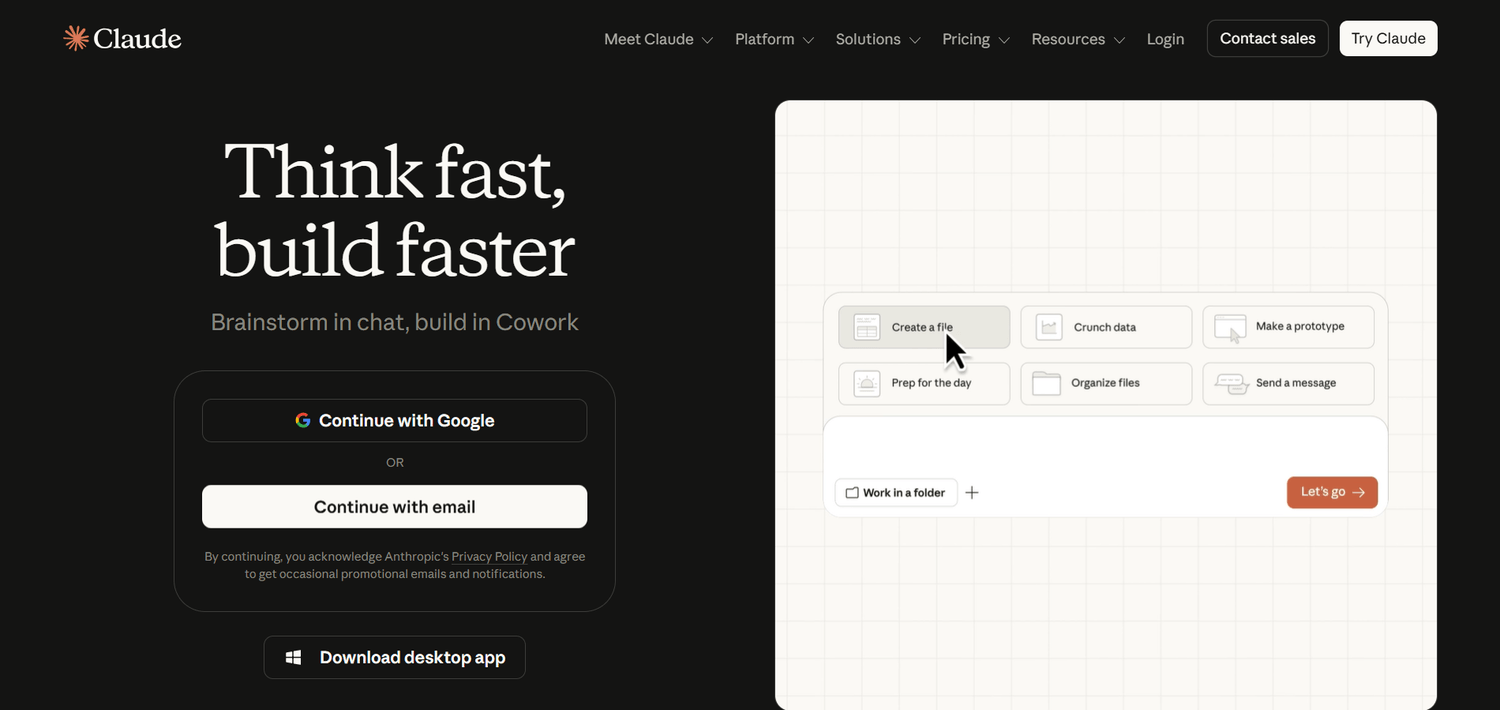Expand the Pricing menu chevron
Image resolution: width=1500 pixels, height=710 pixels.
1004,41
